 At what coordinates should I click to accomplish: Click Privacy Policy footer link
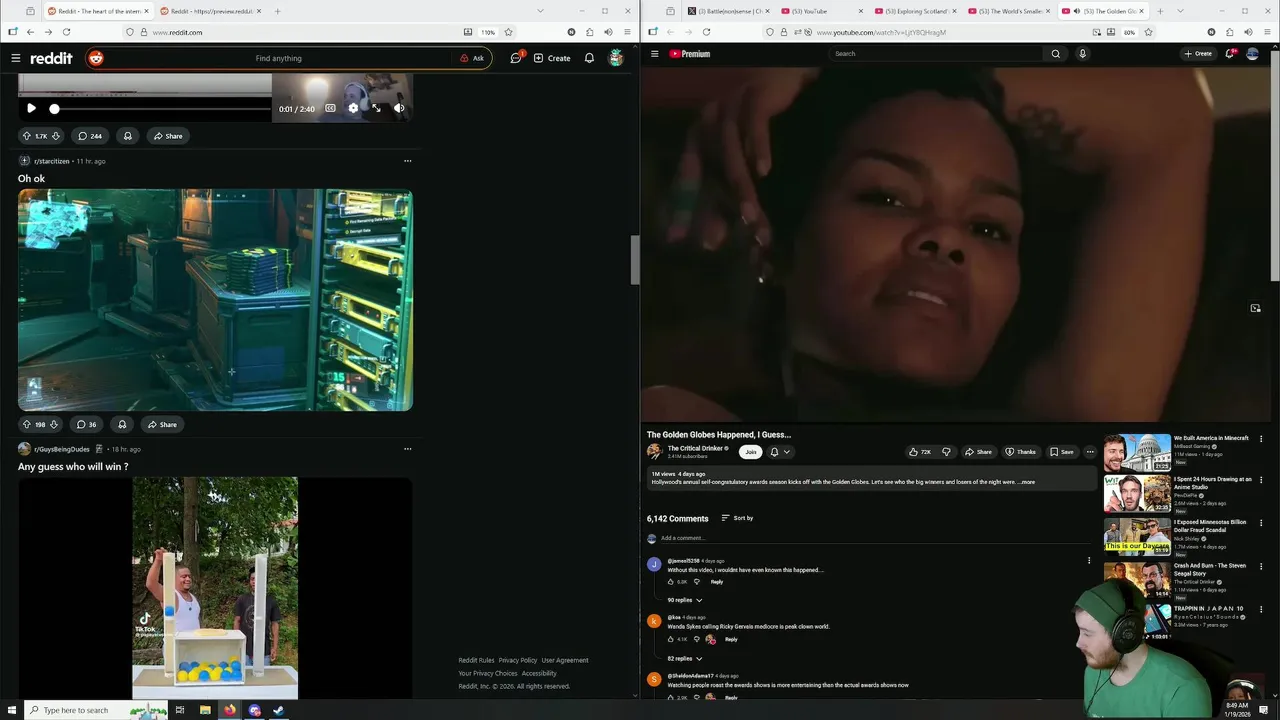(518, 660)
